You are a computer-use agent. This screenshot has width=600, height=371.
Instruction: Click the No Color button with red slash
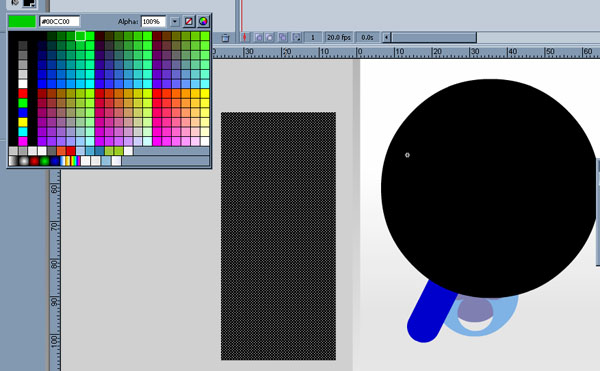pos(189,21)
